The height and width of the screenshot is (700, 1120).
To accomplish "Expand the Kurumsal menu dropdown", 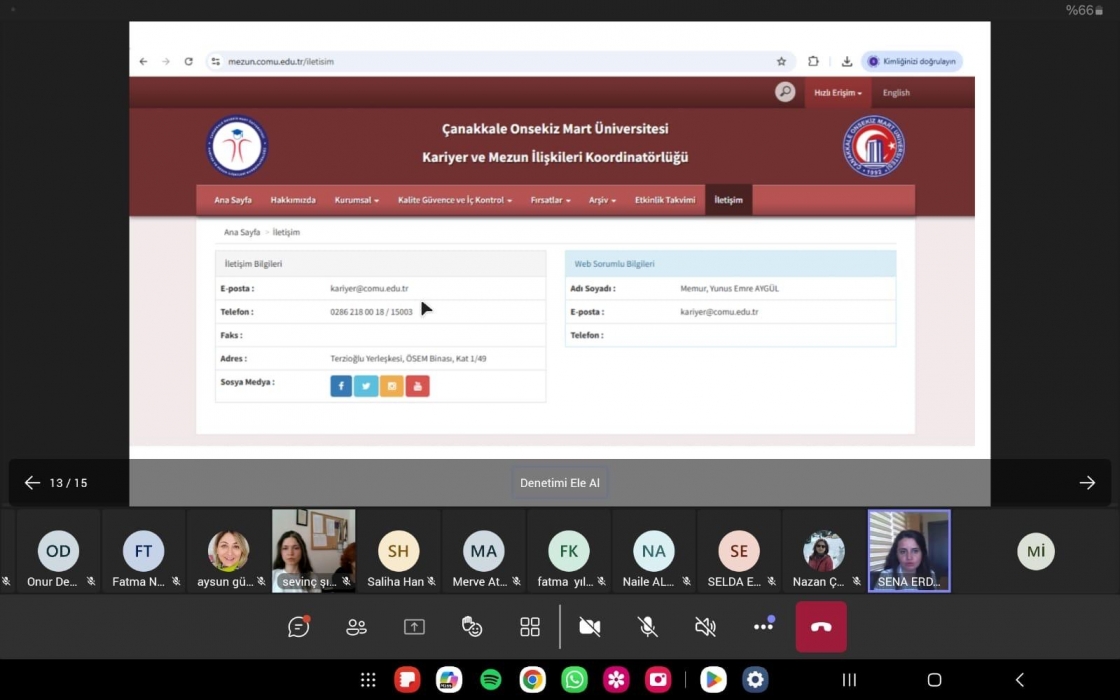I will tap(356, 200).
